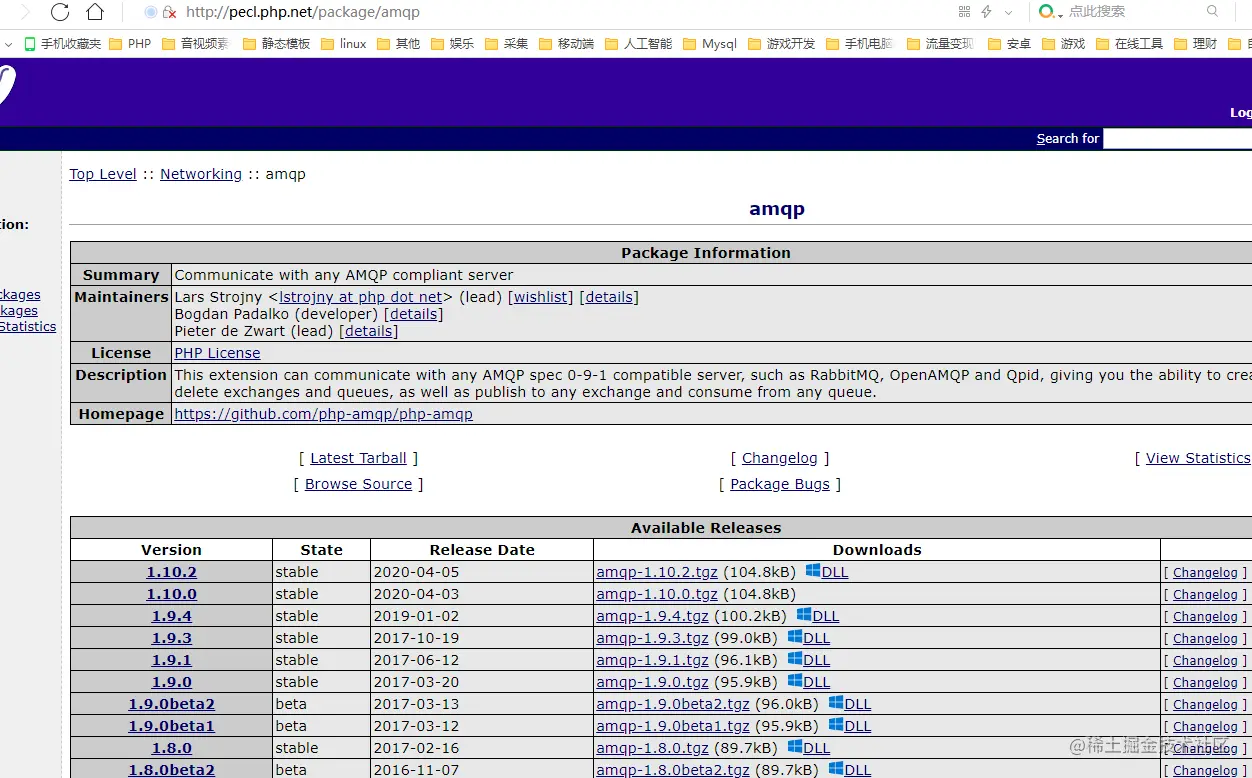Open the search engine selector dropdown
The height and width of the screenshot is (778, 1252).
point(1050,12)
